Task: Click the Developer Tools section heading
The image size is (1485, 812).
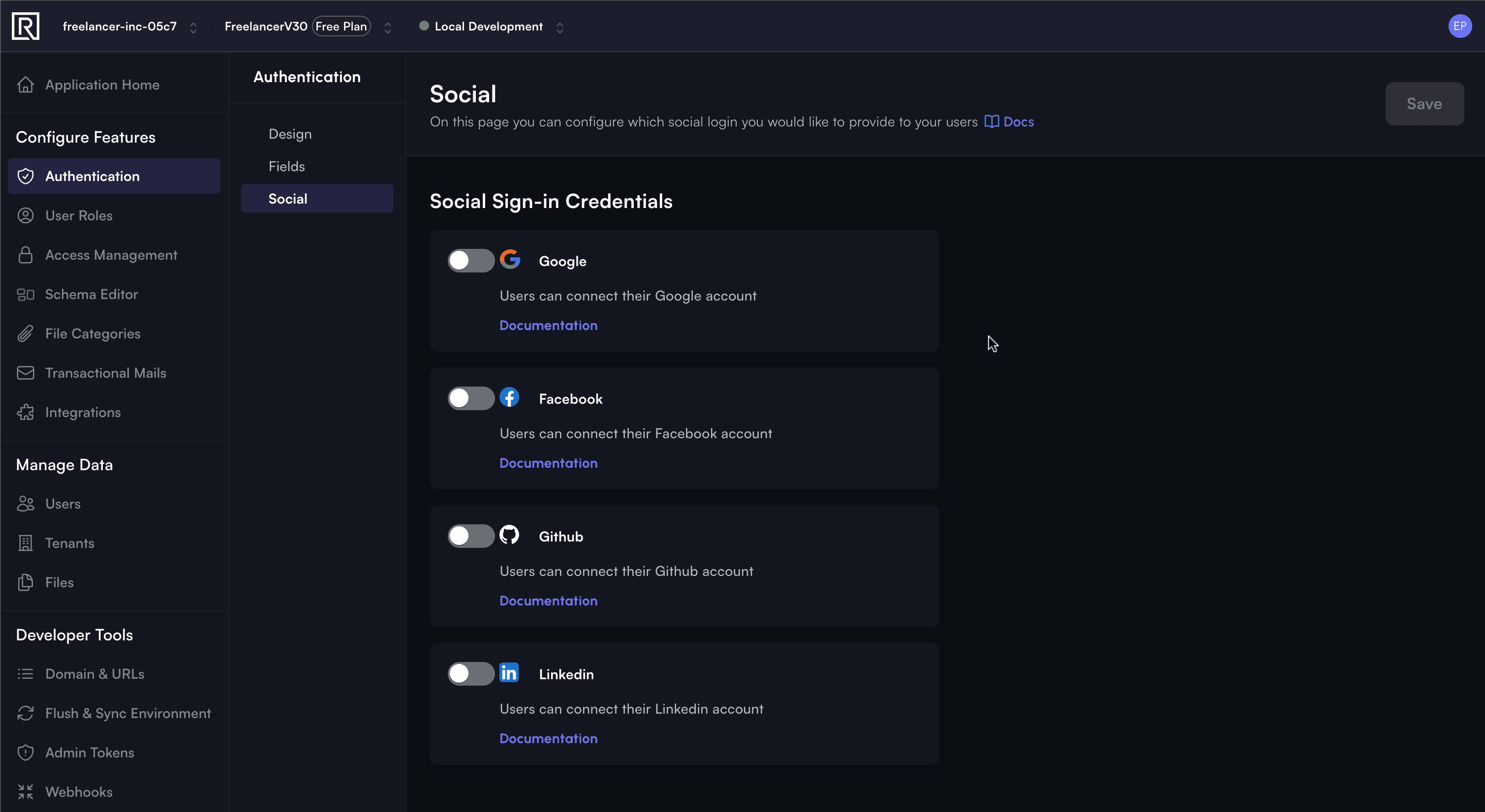Action: (x=74, y=634)
